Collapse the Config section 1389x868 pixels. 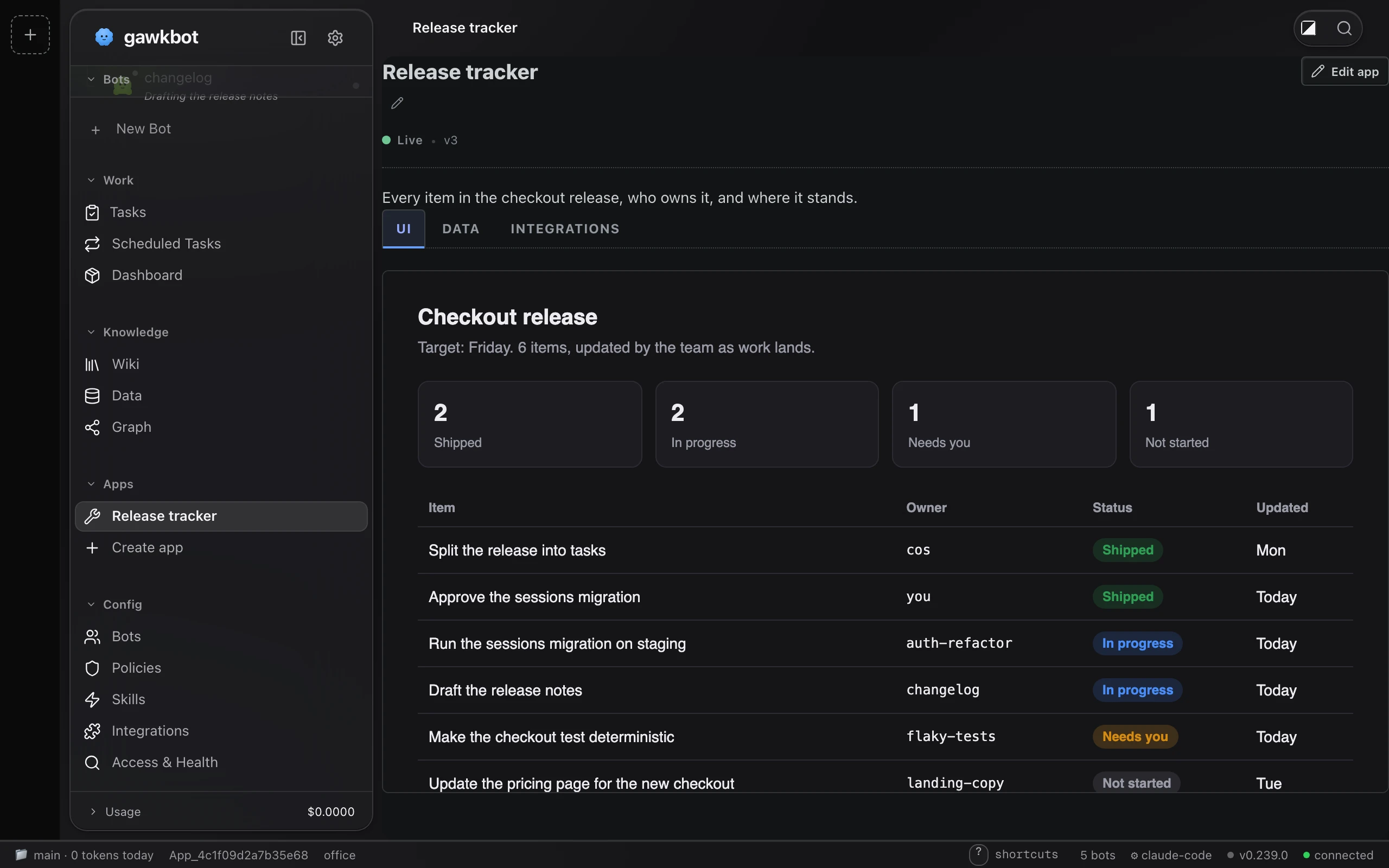point(114,605)
